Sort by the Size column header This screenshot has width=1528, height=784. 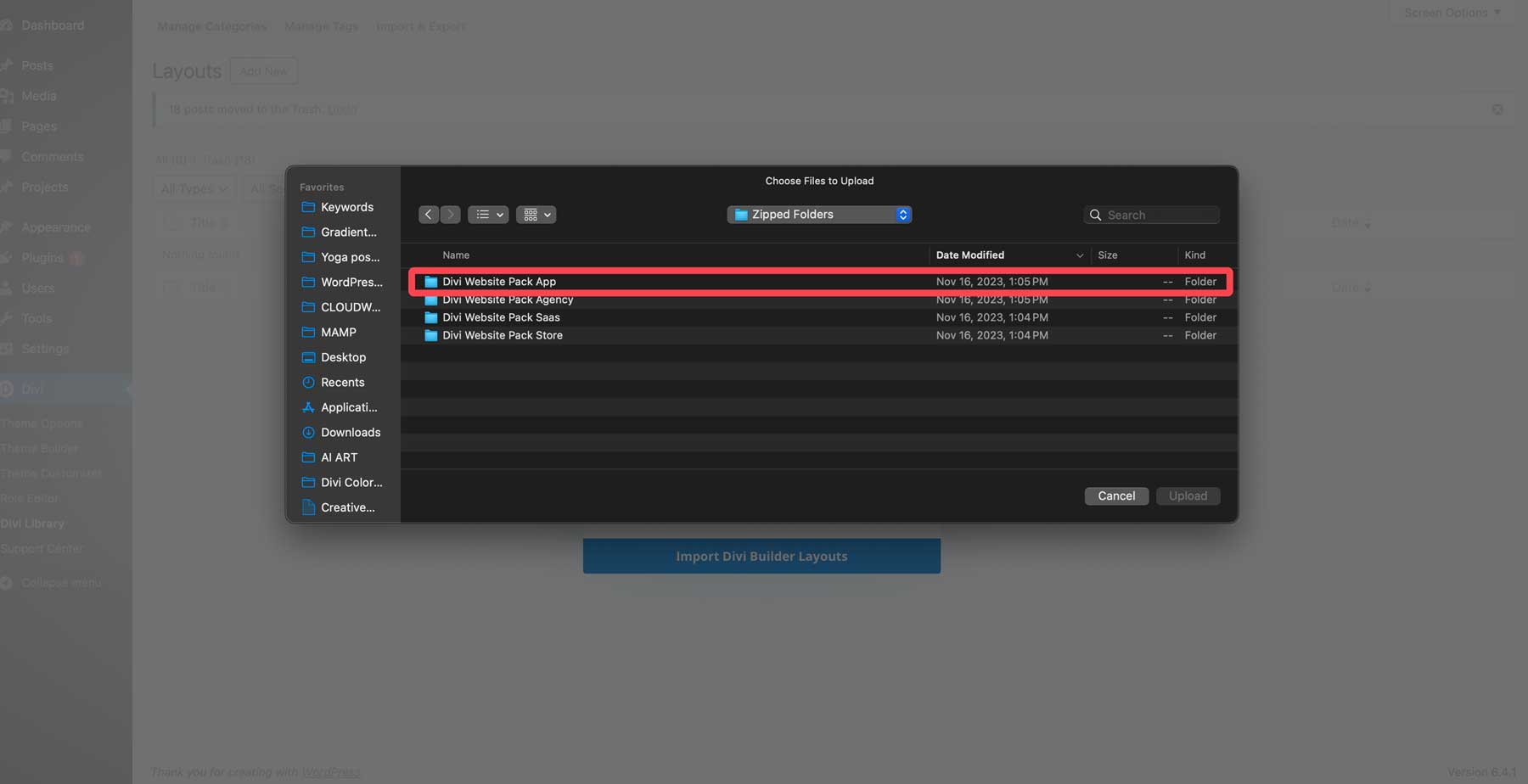1108,255
